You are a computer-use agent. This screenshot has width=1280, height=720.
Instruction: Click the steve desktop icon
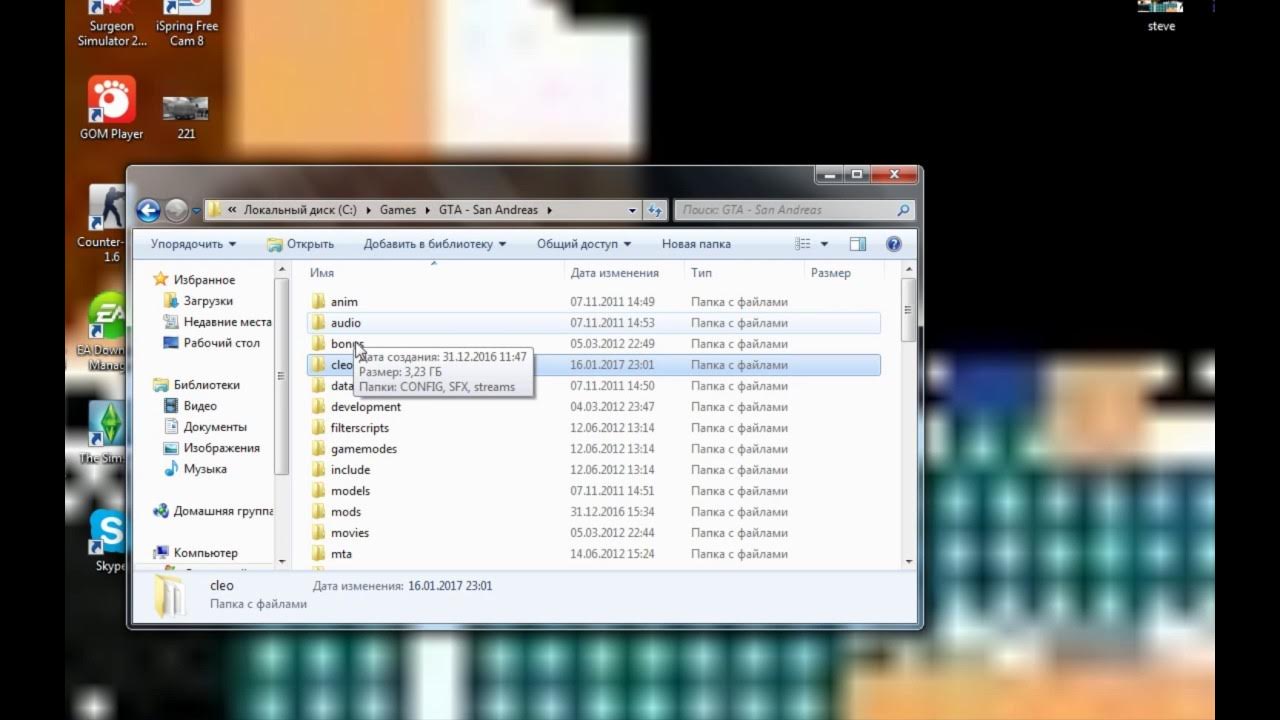point(1161,17)
